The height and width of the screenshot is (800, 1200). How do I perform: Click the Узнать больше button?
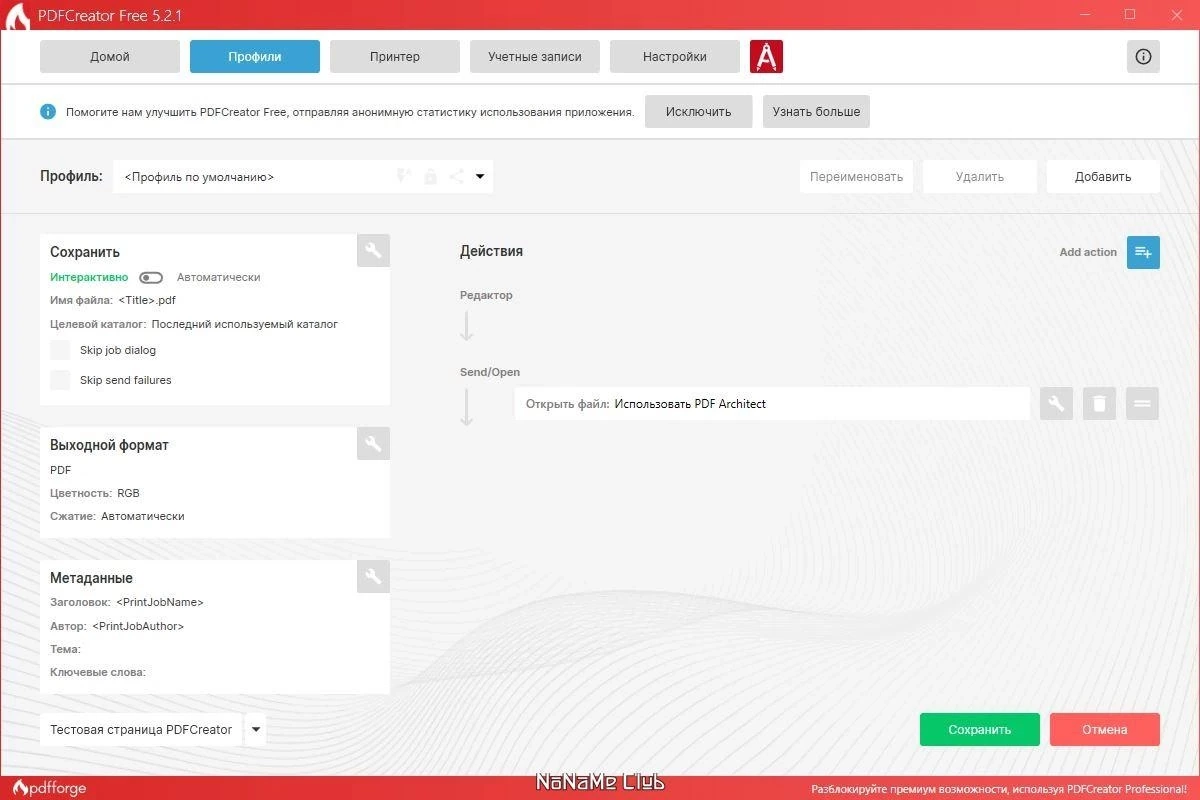pos(816,112)
